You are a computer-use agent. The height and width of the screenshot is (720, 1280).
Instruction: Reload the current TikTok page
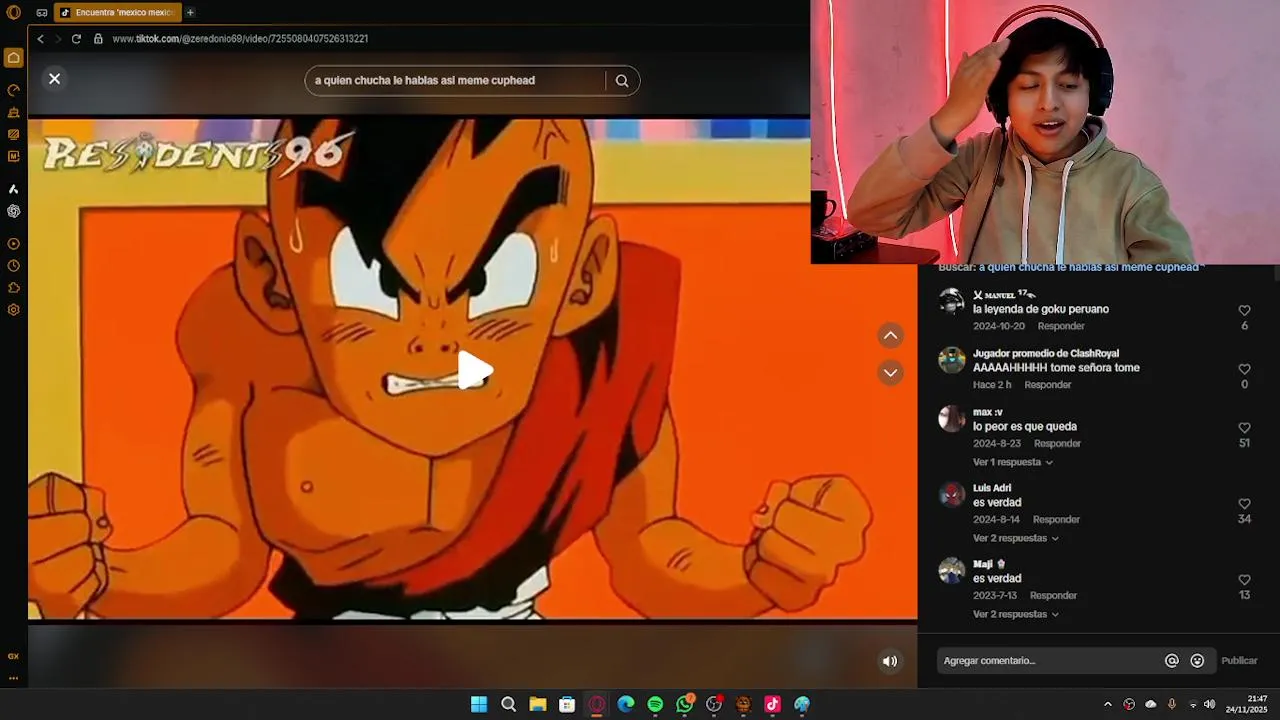click(x=76, y=39)
